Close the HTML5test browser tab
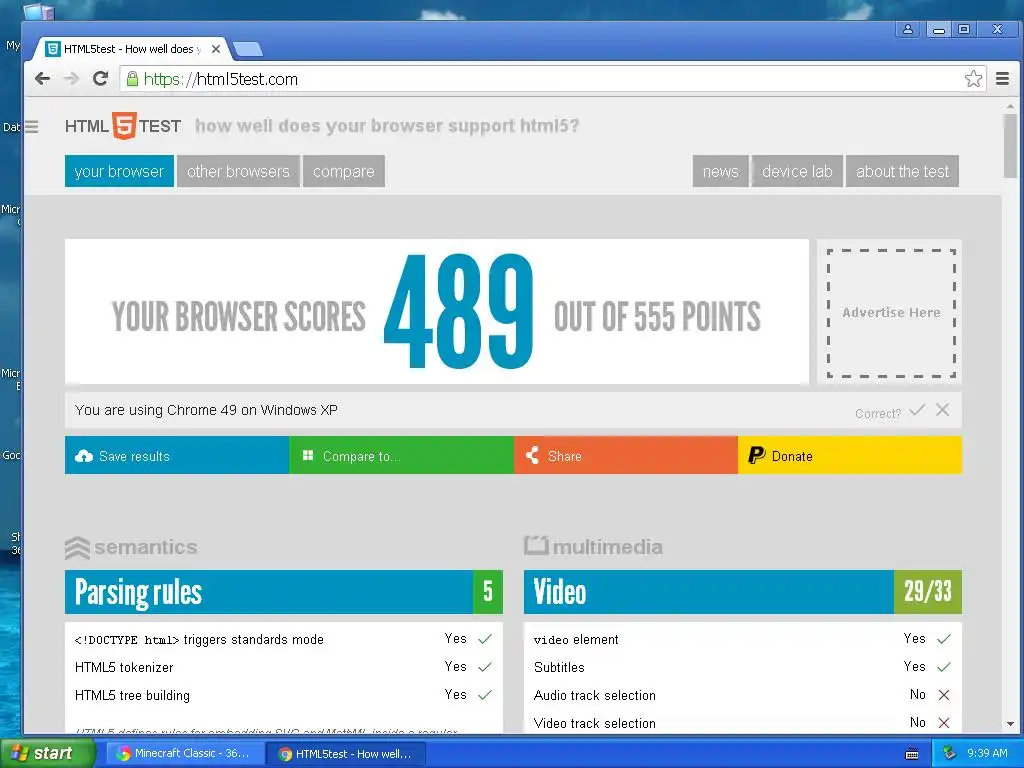The height and width of the screenshot is (768, 1024). (x=216, y=49)
